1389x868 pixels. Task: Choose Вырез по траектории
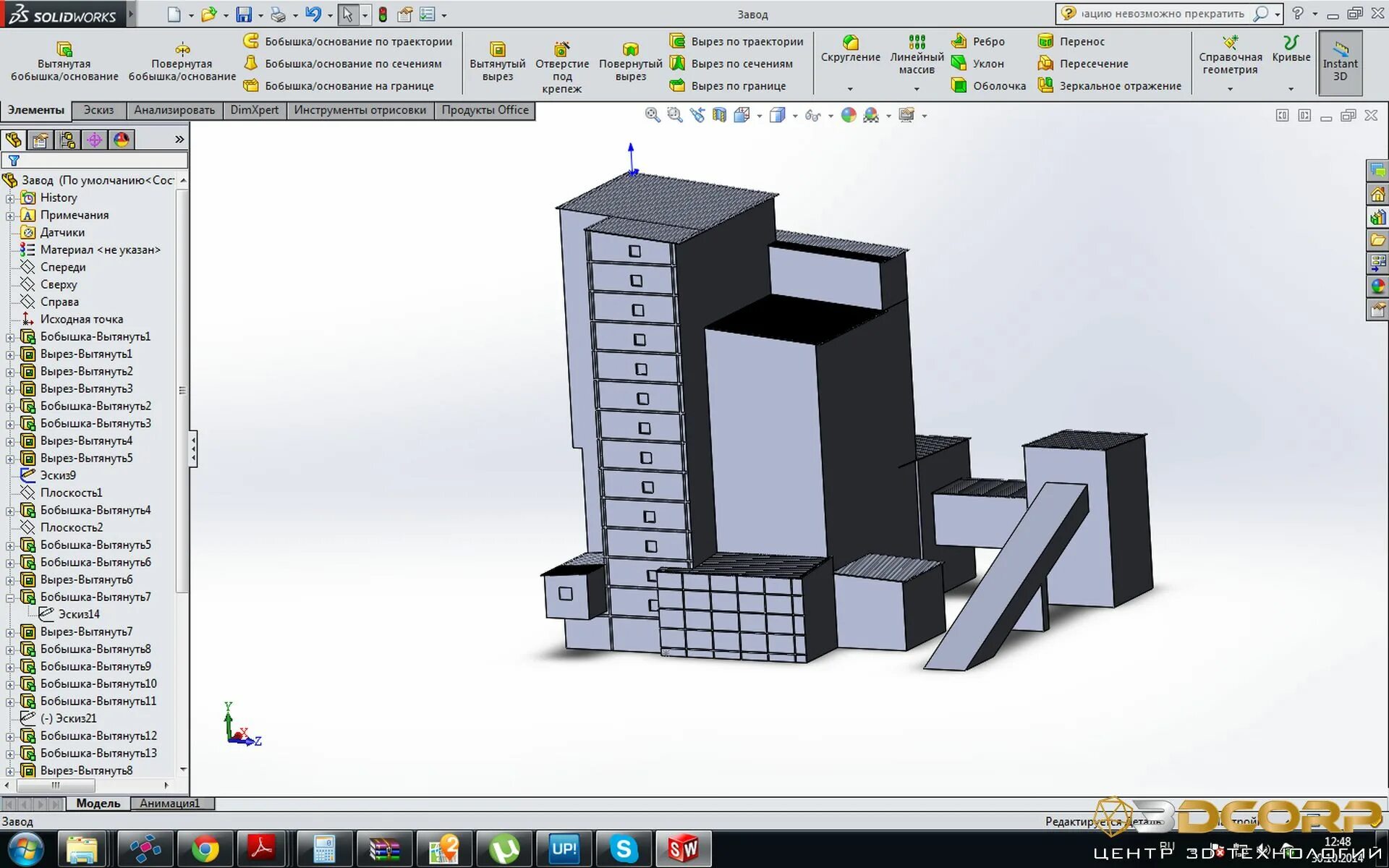click(736, 41)
